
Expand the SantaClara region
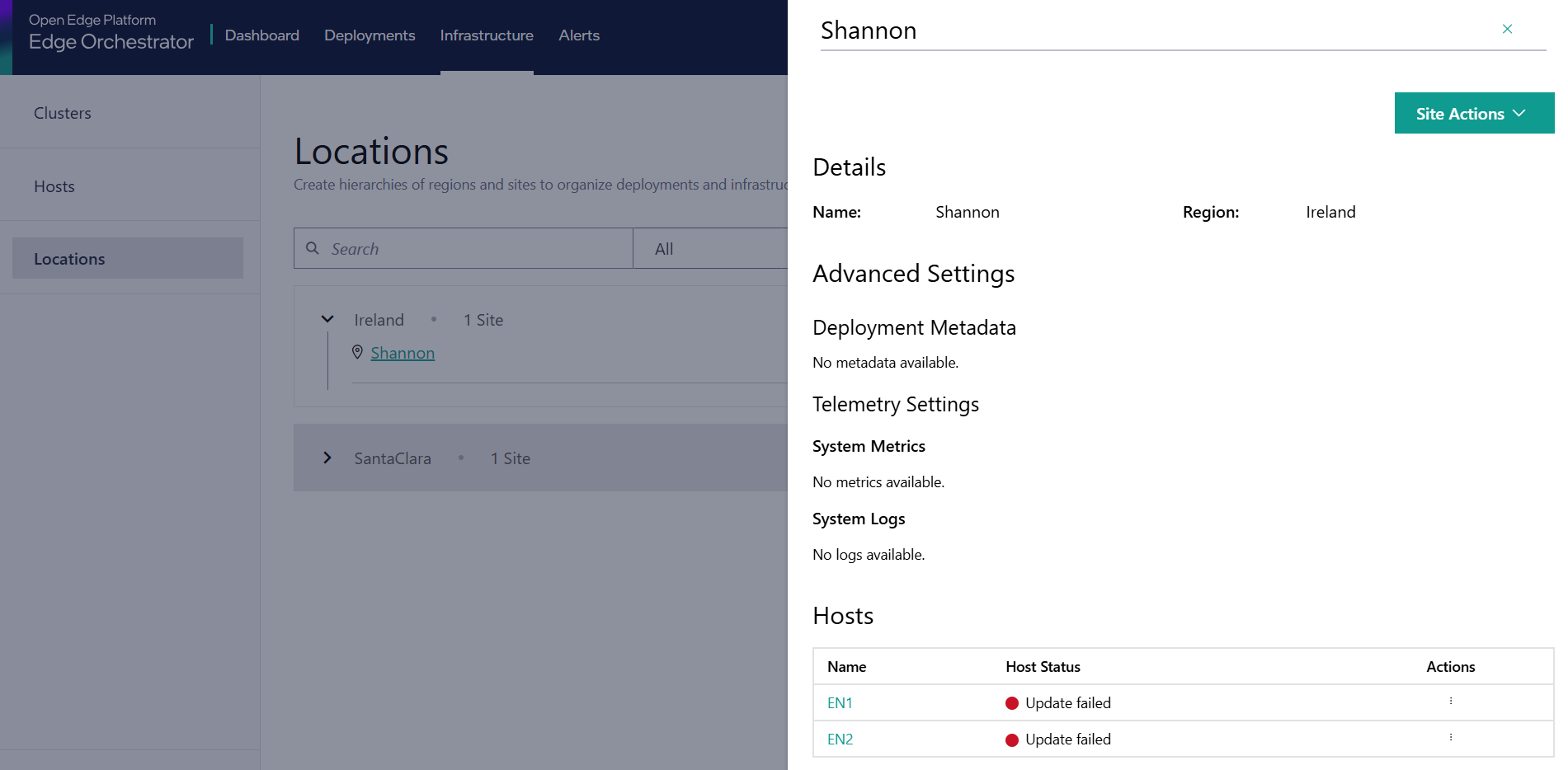click(x=327, y=458)
